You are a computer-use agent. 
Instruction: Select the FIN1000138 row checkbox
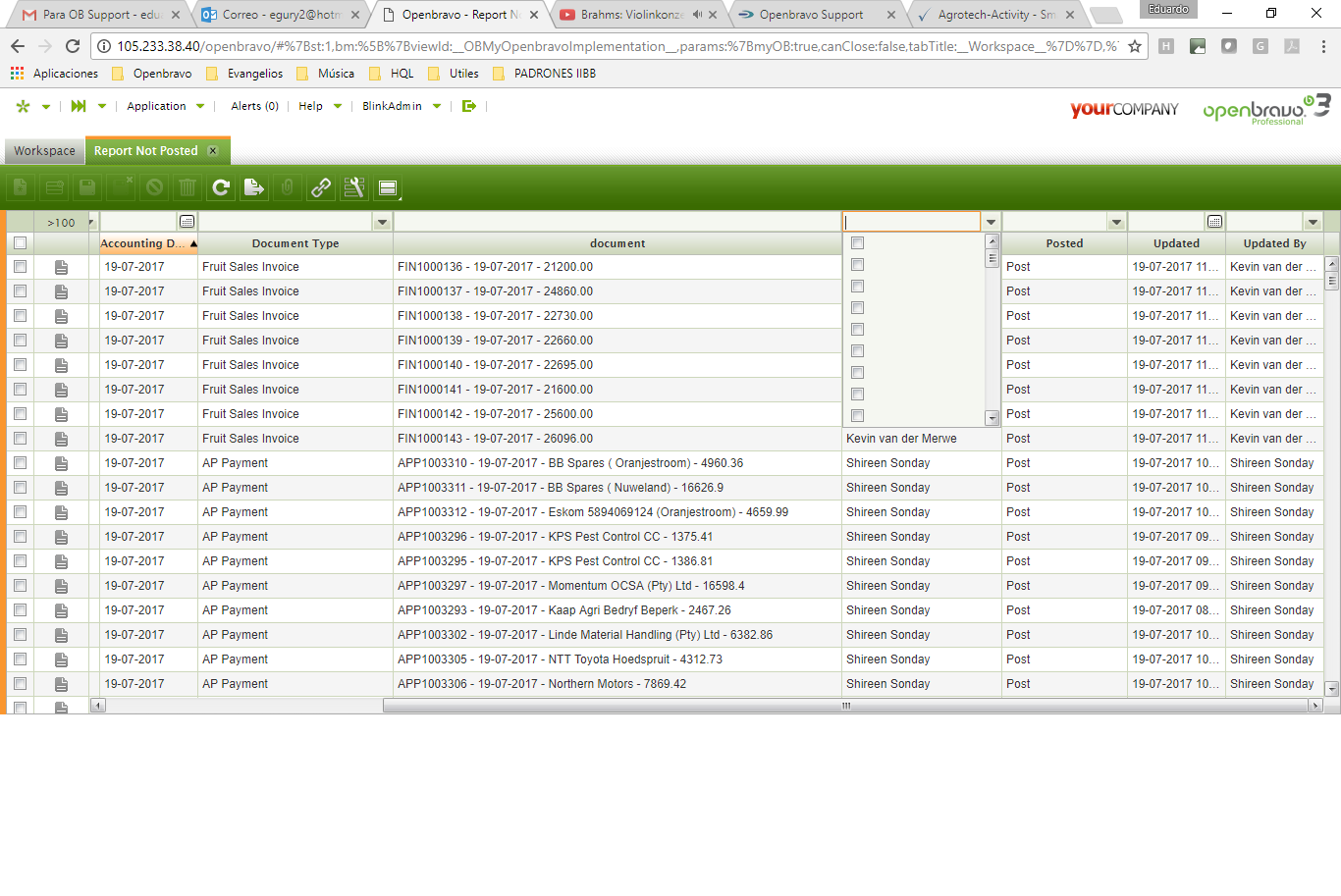point(20,316)
